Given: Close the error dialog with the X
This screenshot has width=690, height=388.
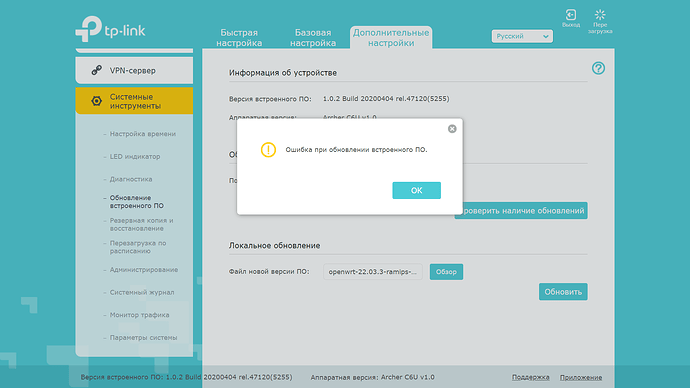Looking at the screenshot, I should (x=452, y=128).
